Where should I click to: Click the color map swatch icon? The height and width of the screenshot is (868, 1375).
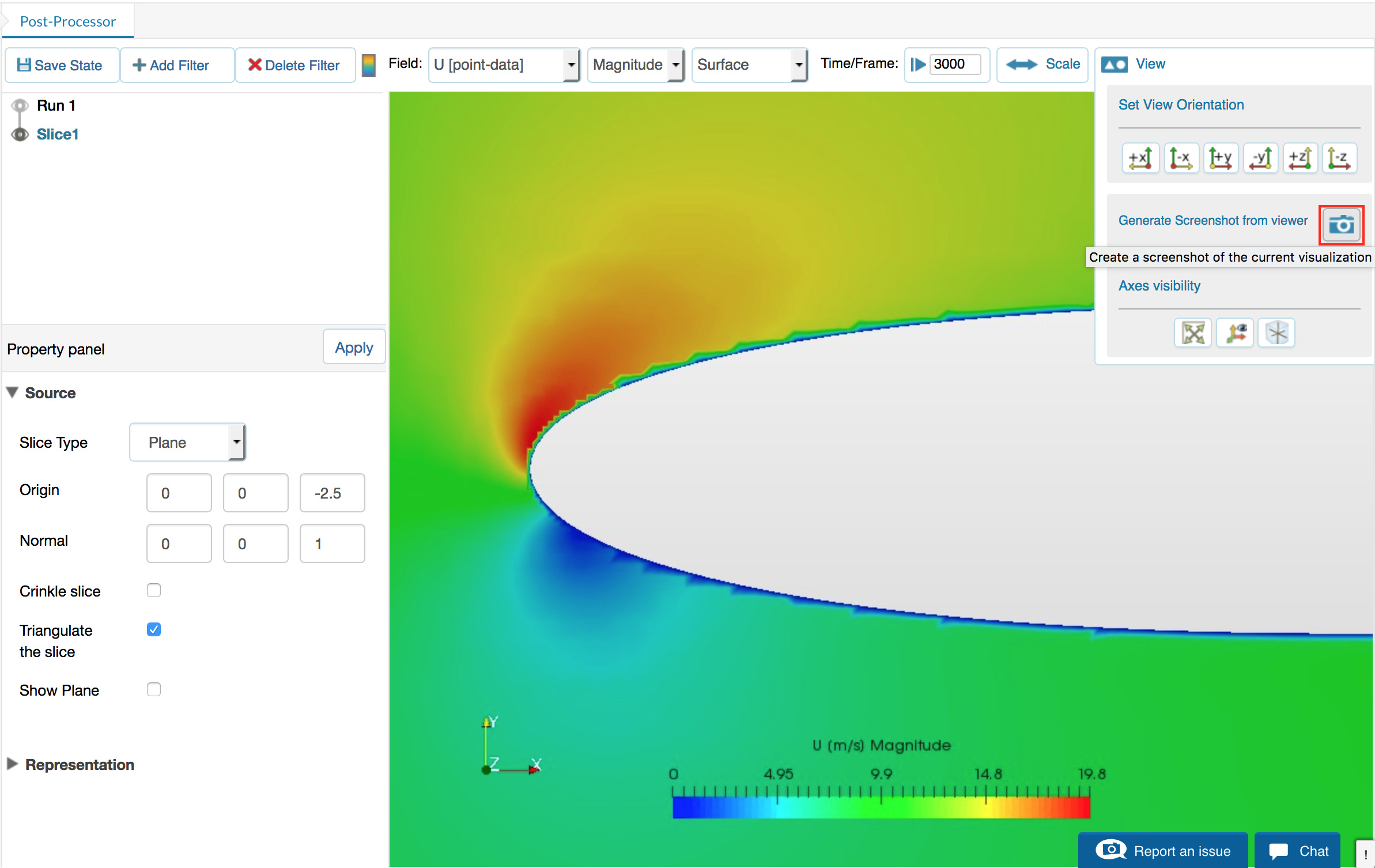click(x=369, y=65)
